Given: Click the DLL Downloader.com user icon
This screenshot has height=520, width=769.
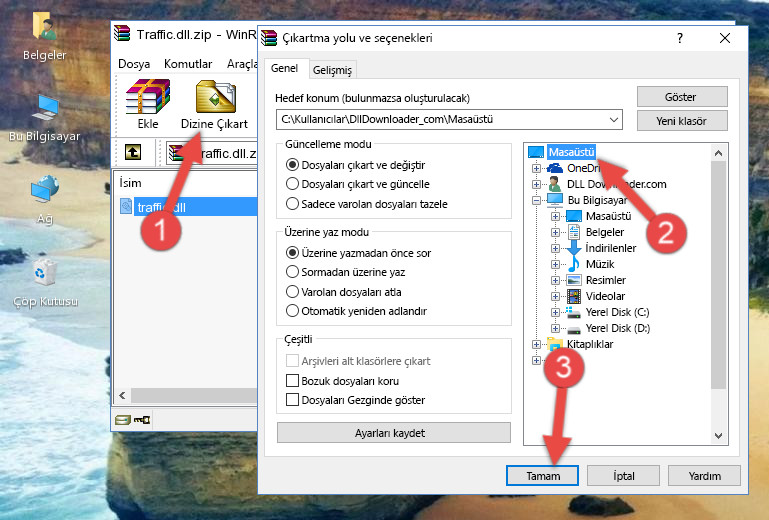Looking at the screenshot, I should pos(555,184).
